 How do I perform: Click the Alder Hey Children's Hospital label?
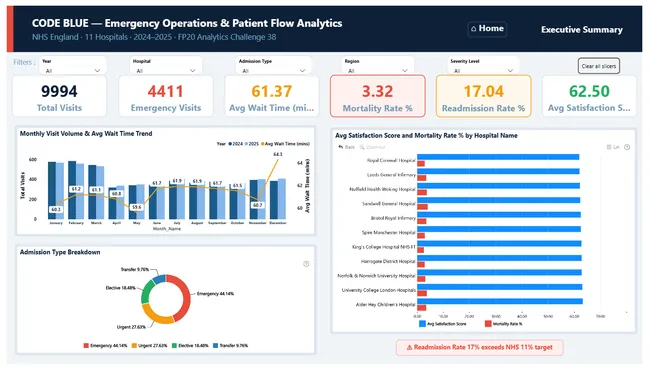[386, 305]
